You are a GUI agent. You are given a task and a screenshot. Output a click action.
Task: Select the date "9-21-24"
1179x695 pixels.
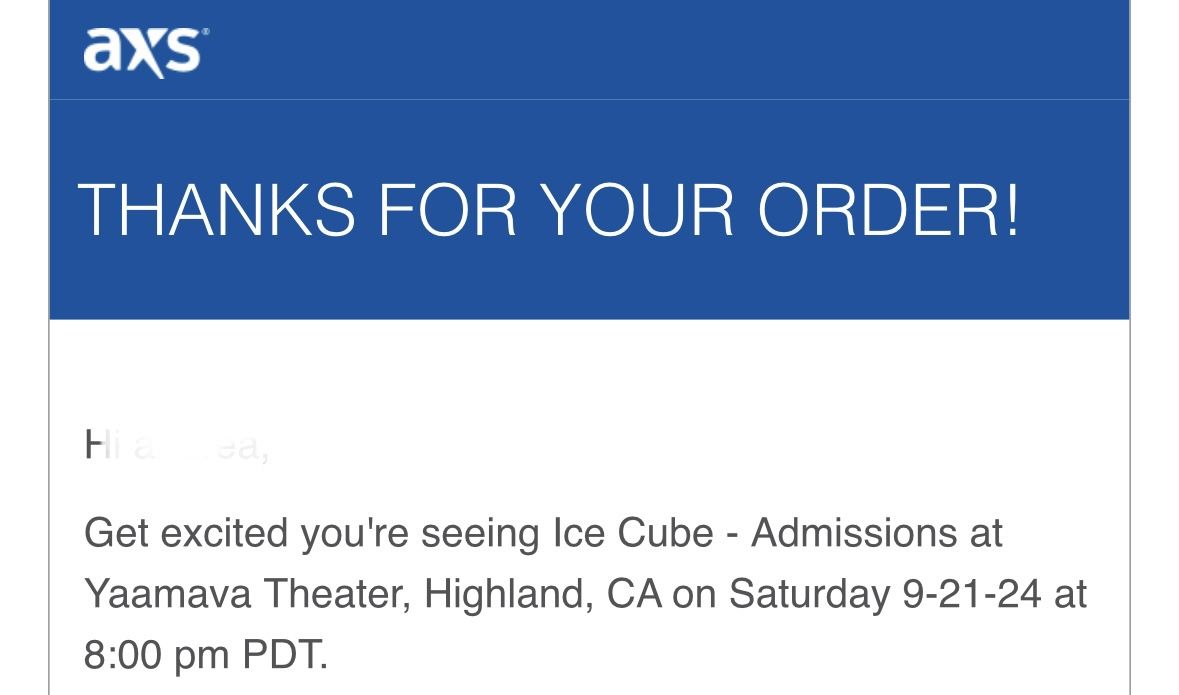click(x=970, y=594)
